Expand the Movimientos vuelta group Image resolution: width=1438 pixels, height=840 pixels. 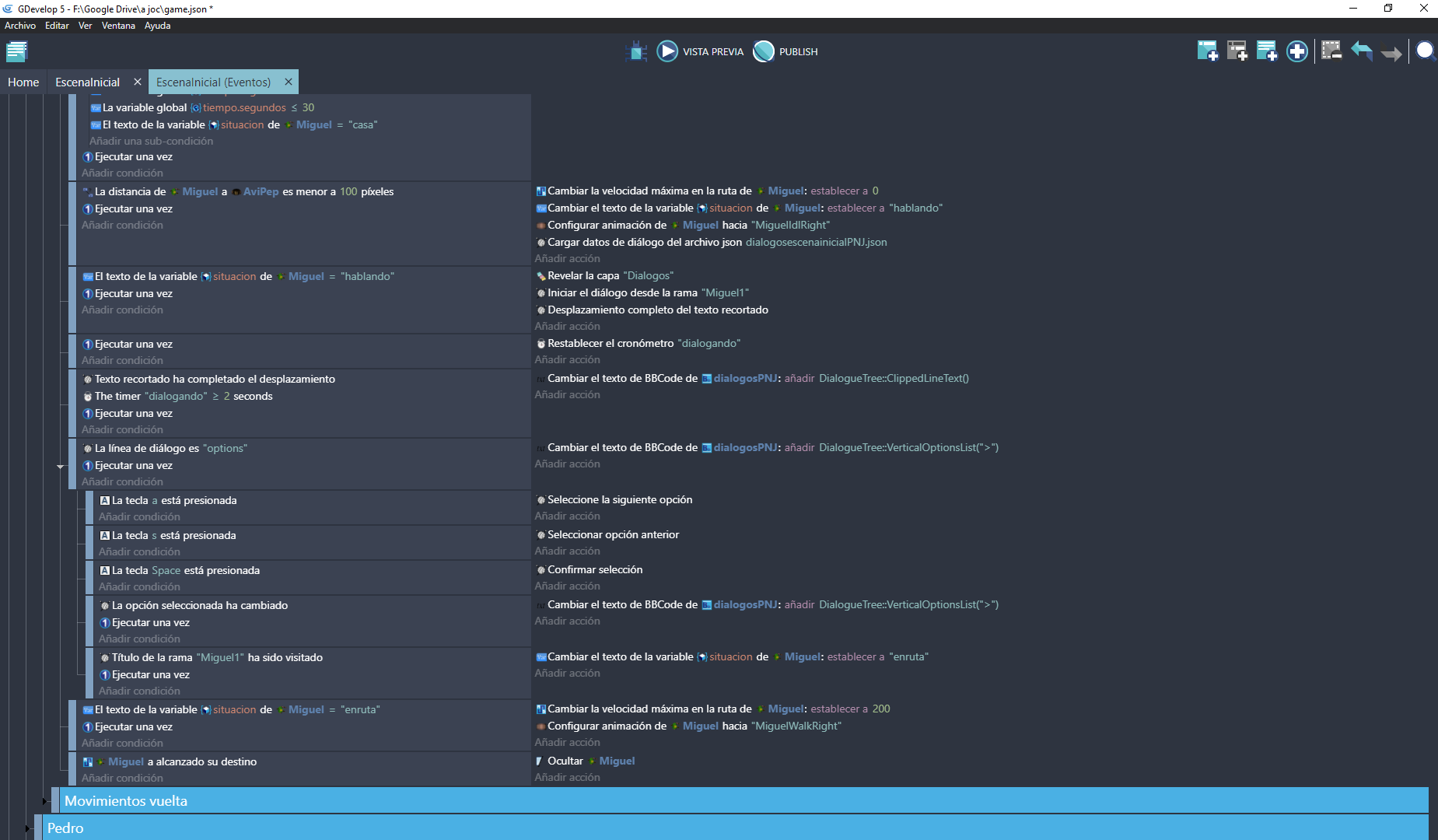coord(45,801)
